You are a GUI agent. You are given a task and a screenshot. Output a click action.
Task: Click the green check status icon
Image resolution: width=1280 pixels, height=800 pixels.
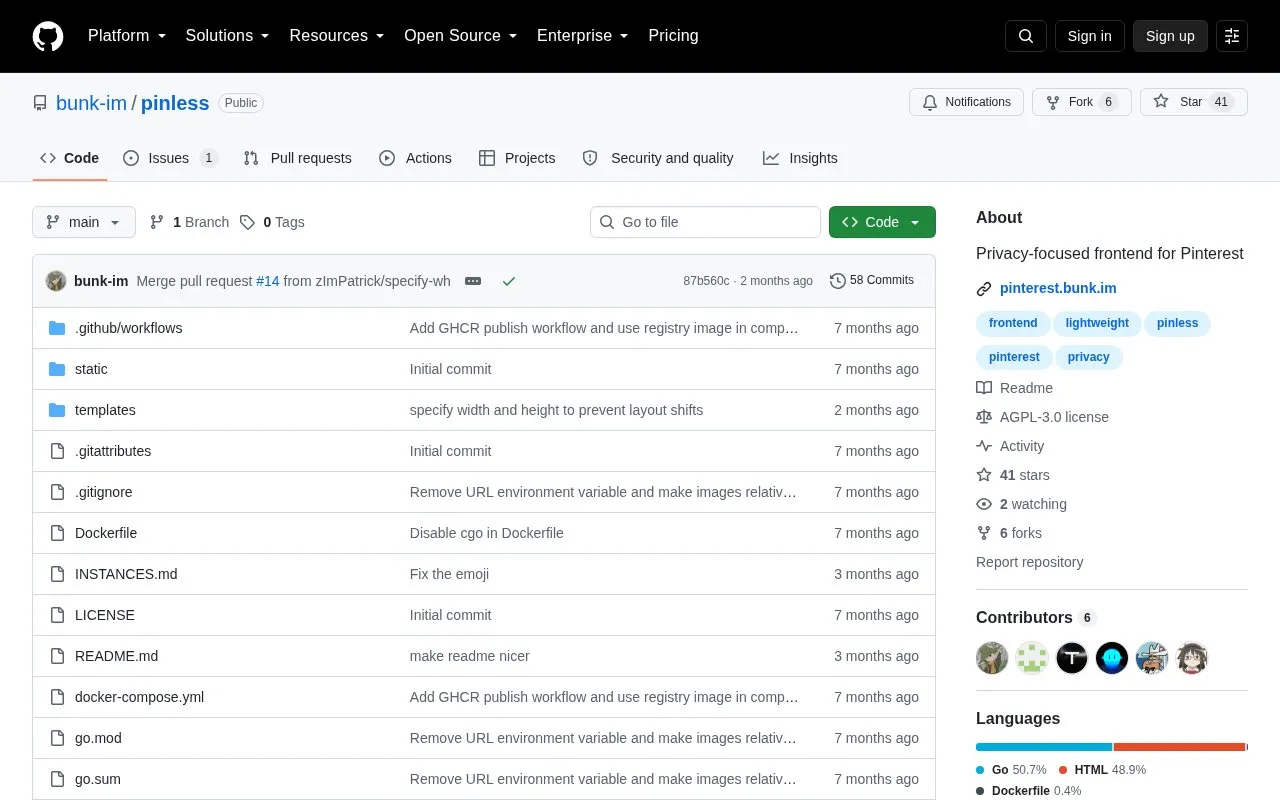click(509, 281)
